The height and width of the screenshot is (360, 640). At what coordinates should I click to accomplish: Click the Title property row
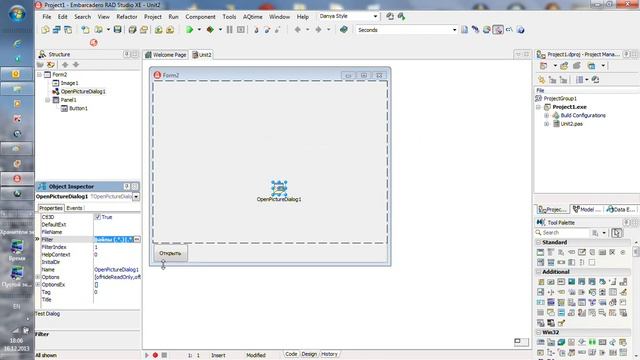89,300
